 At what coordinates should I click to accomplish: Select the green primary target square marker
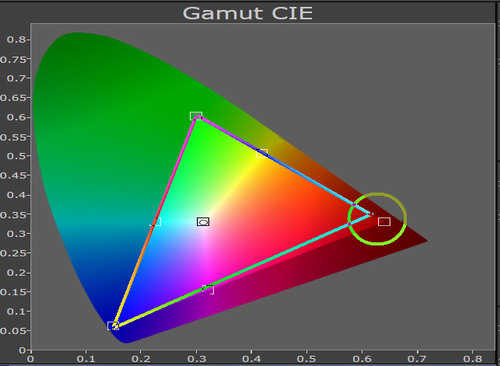point(196,116)
